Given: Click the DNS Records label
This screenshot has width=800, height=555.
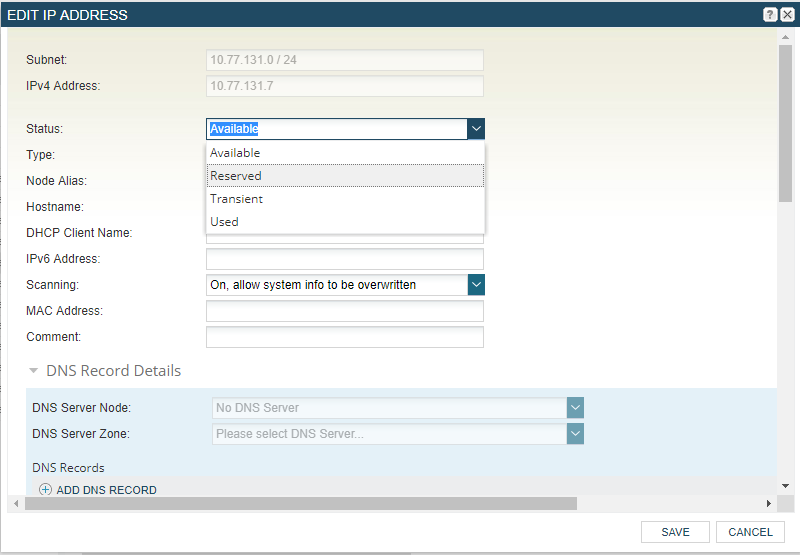Looking at the screenshot, I should [x=68, y=468].
